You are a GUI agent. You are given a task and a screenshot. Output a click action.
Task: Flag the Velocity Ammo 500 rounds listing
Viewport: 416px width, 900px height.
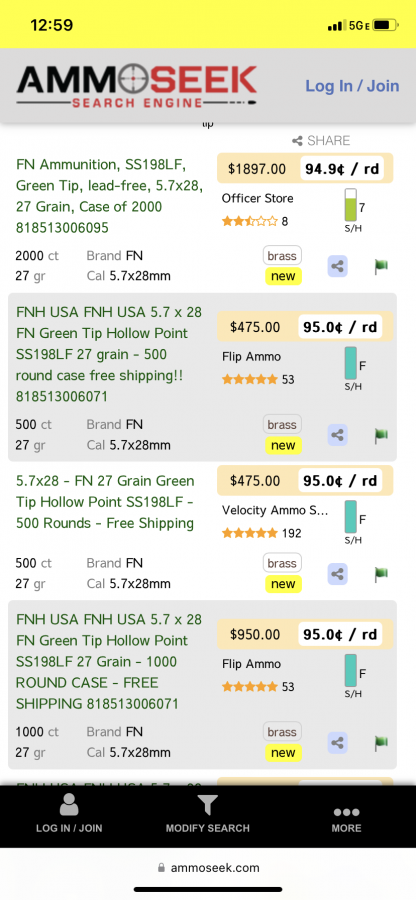click(381, 573)
